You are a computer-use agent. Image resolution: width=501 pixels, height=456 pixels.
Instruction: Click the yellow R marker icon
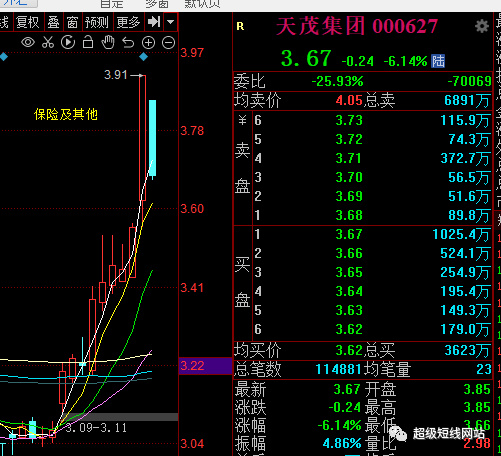pos(240,26)
